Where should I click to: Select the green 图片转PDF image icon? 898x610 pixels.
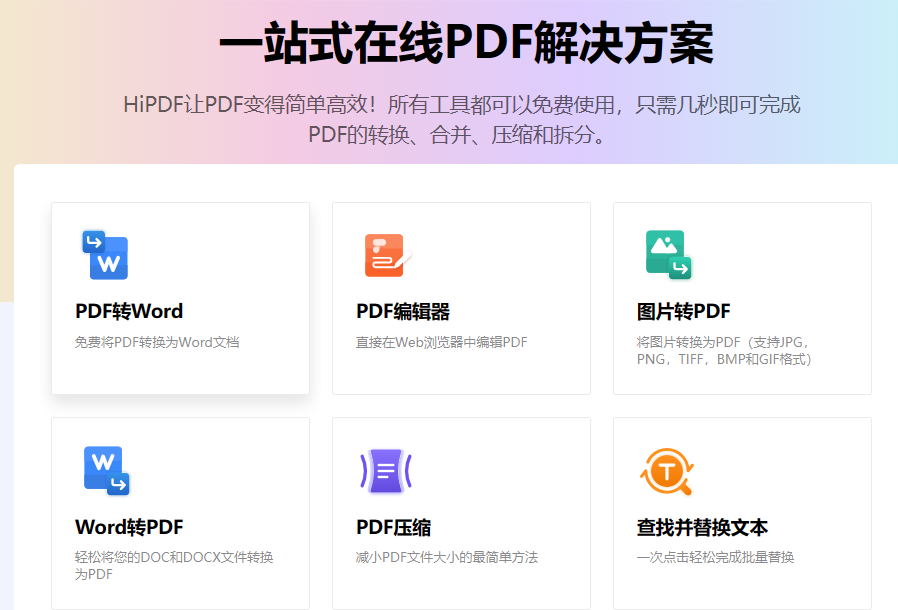tap(667, 255)
